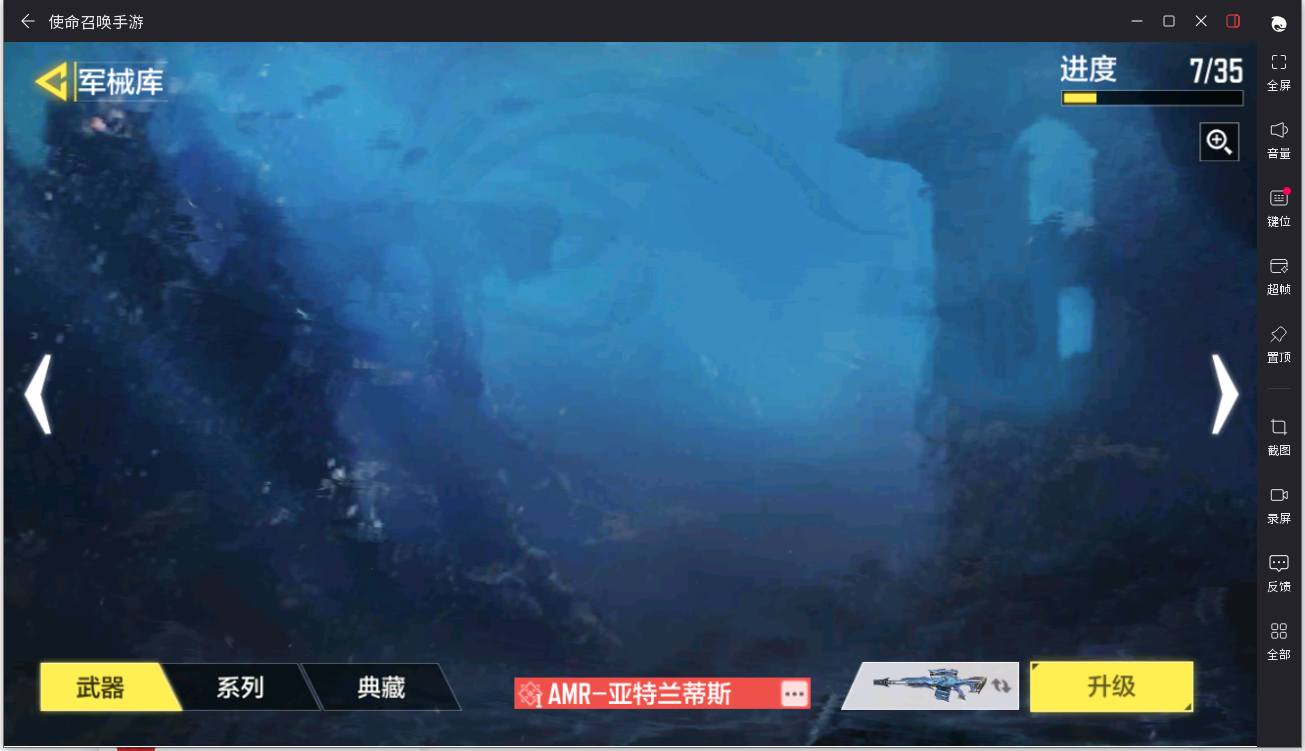
Task: Switch to the 系列 tab
Action: tap(240, 687)
